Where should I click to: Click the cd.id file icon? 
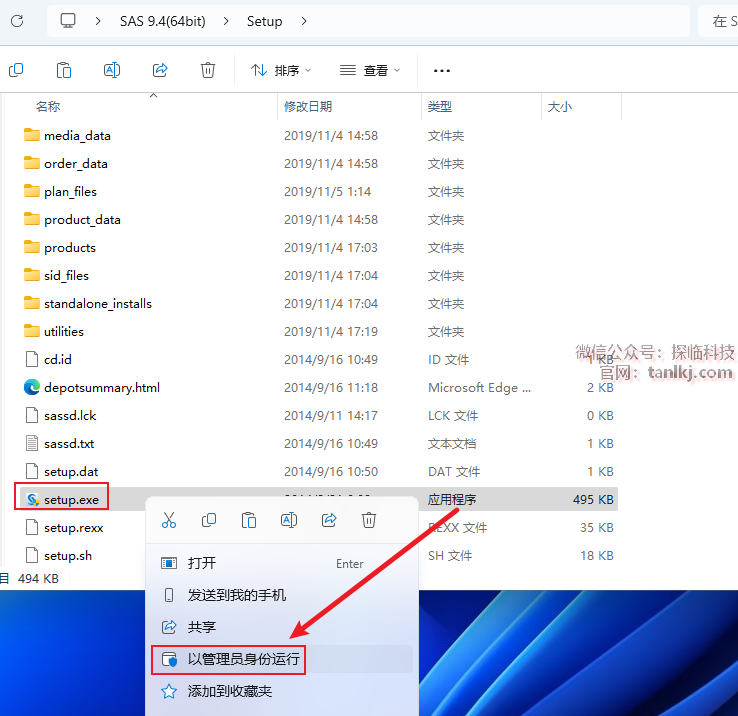click(32, 360)
